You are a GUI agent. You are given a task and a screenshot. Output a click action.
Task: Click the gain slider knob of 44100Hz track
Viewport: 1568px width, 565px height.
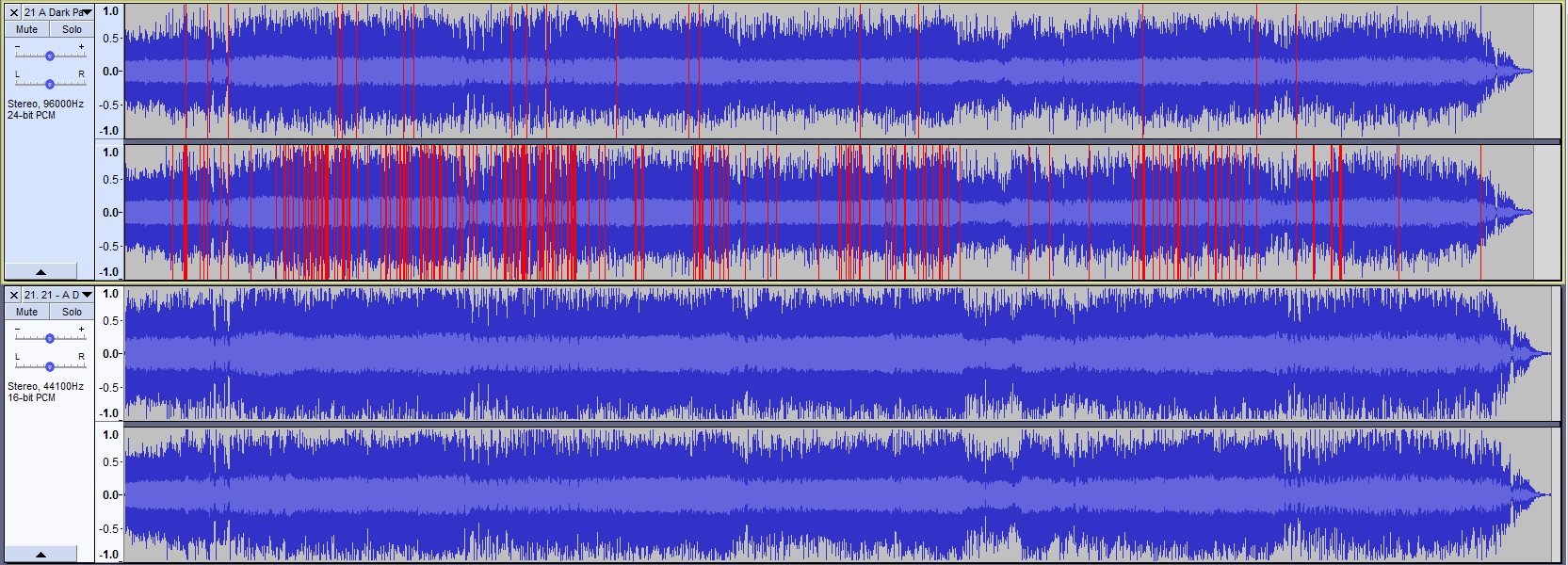tap(50, 338)
